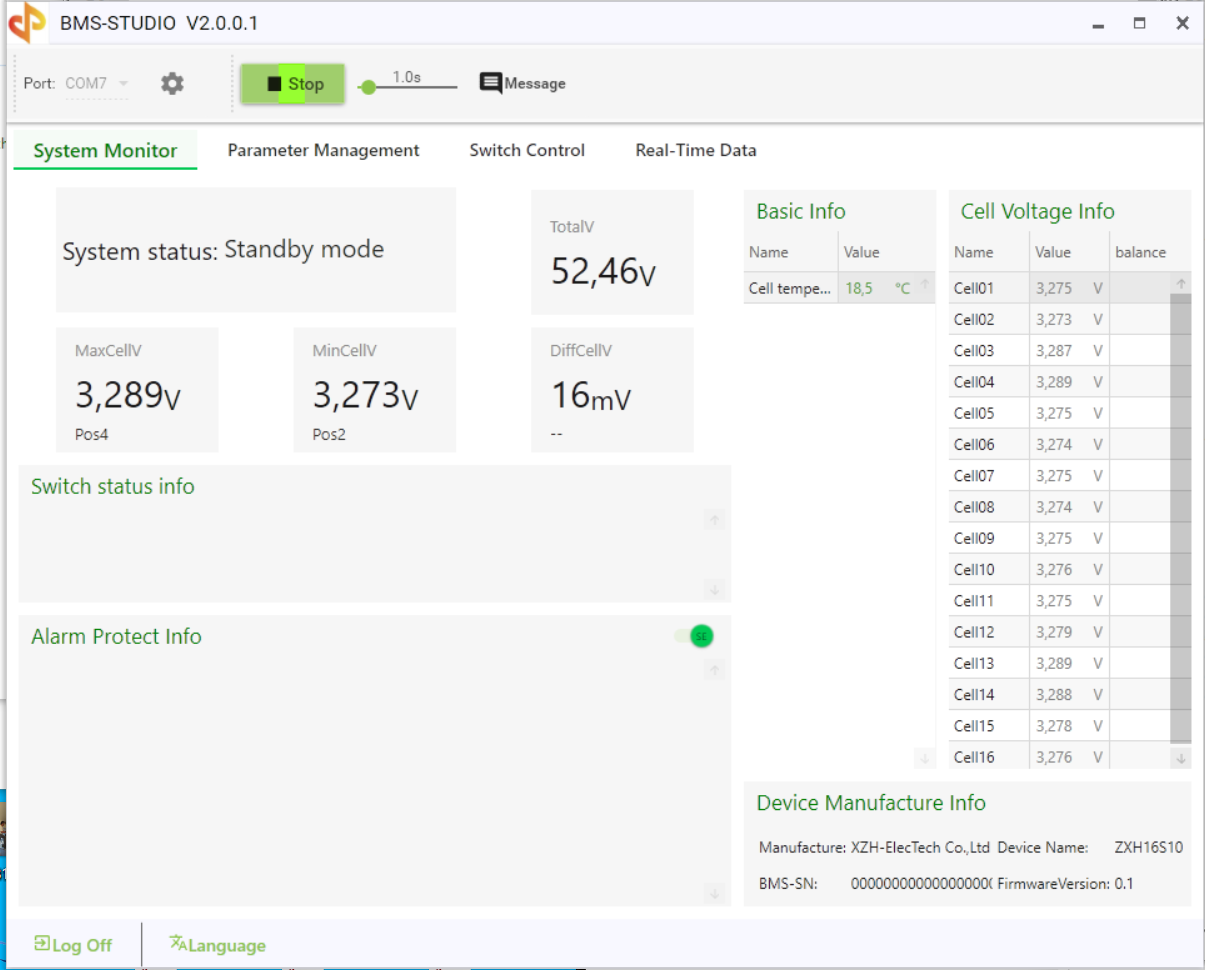Viewport: 1205px width, 970px height.
Task: Click Name header in Cell Voltage Info
Action: pyautogui.click(x=974, y=252)
